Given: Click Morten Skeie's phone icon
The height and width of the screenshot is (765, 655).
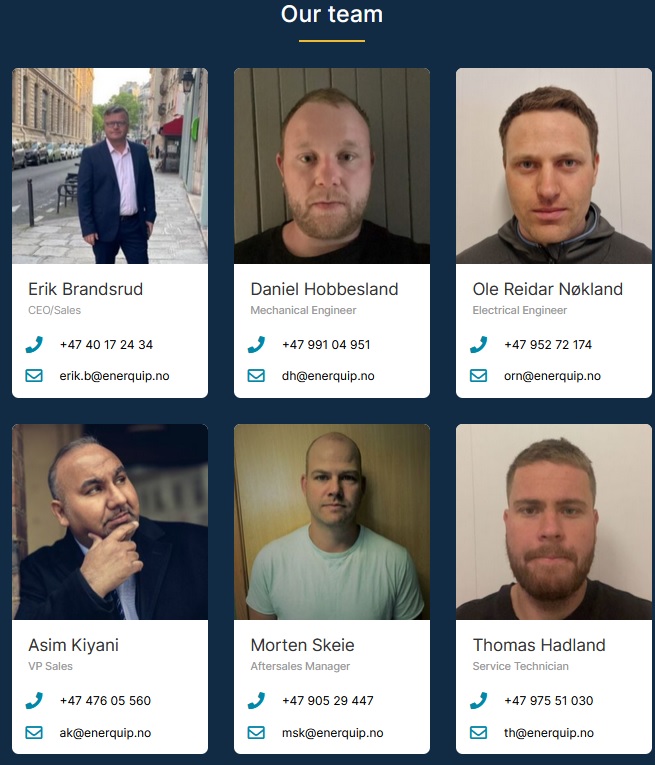Looking at the screenshot, I should pos(256,701).
